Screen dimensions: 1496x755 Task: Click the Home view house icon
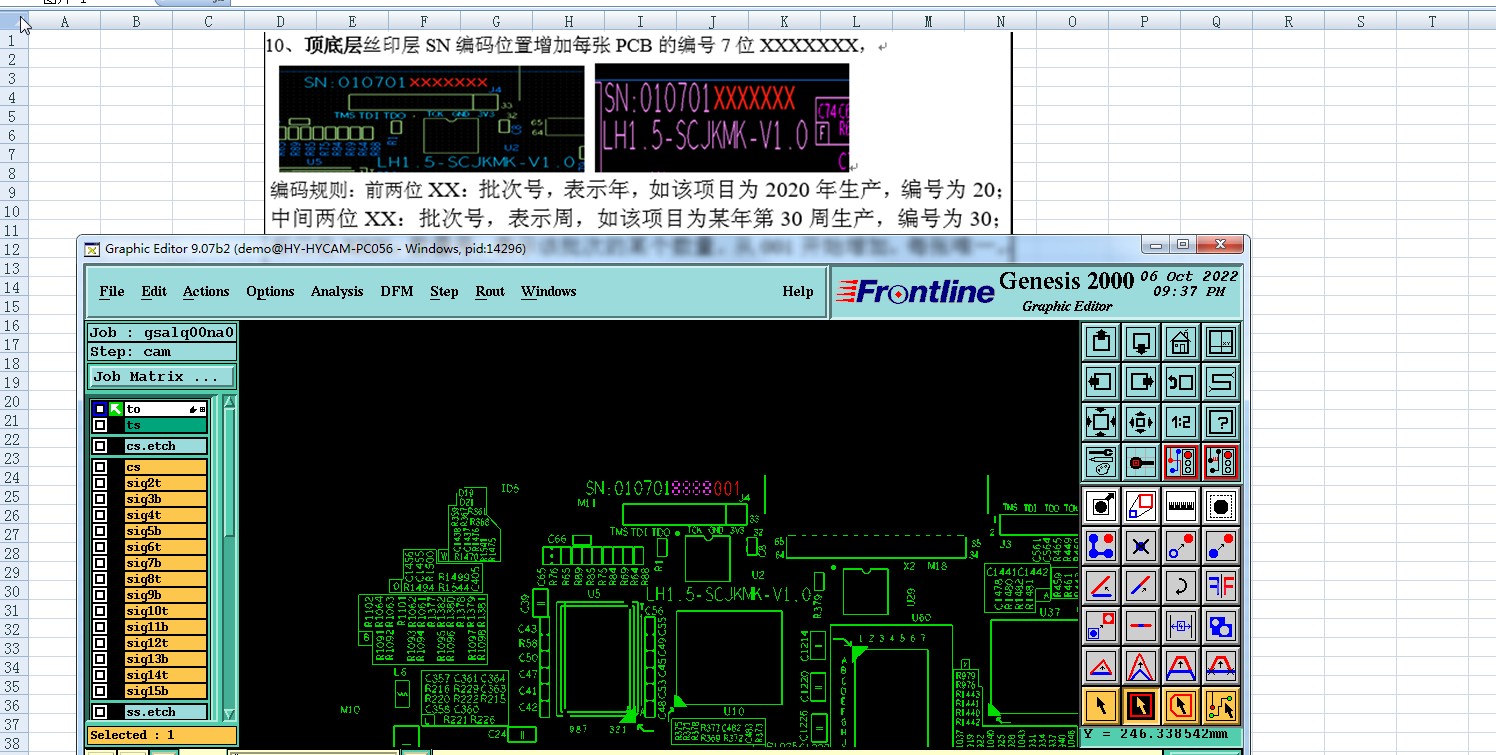click(1181, 342)
